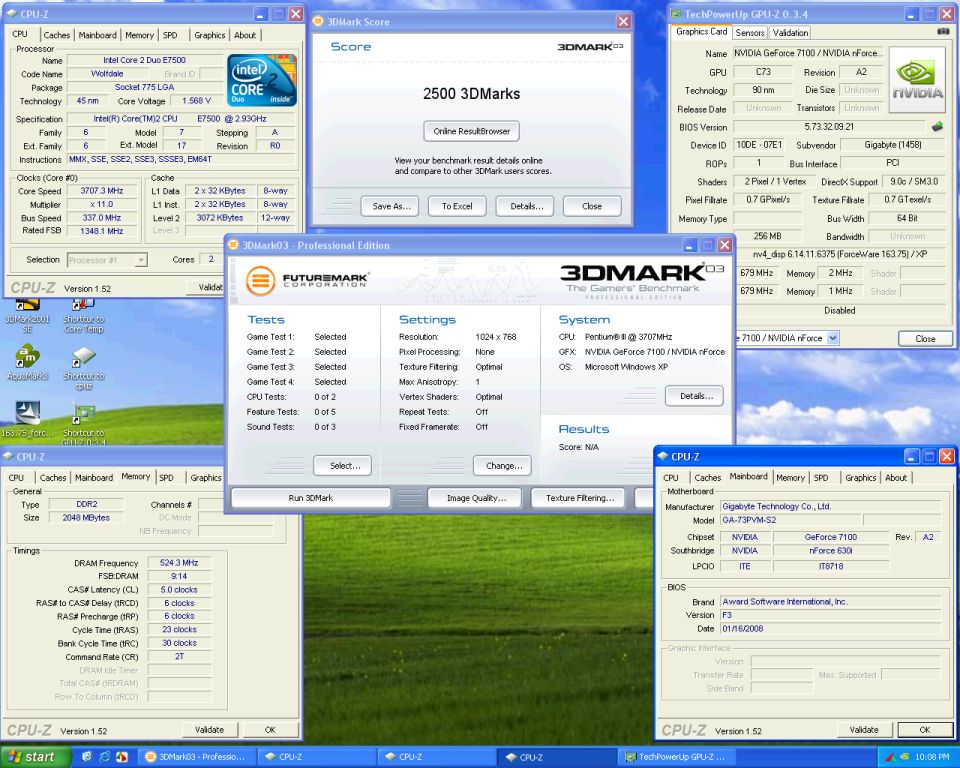
Task: Click the 3DMark03 taskbar button
Action: (x=195, y=757)
